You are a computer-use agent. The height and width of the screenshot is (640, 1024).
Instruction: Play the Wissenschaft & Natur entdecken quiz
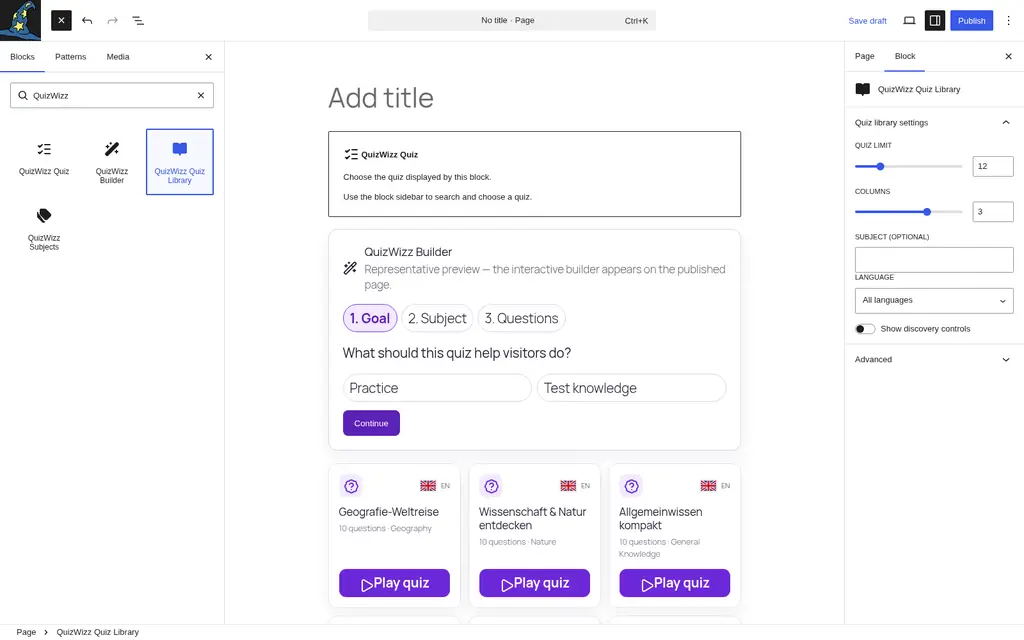click(534, 583)
